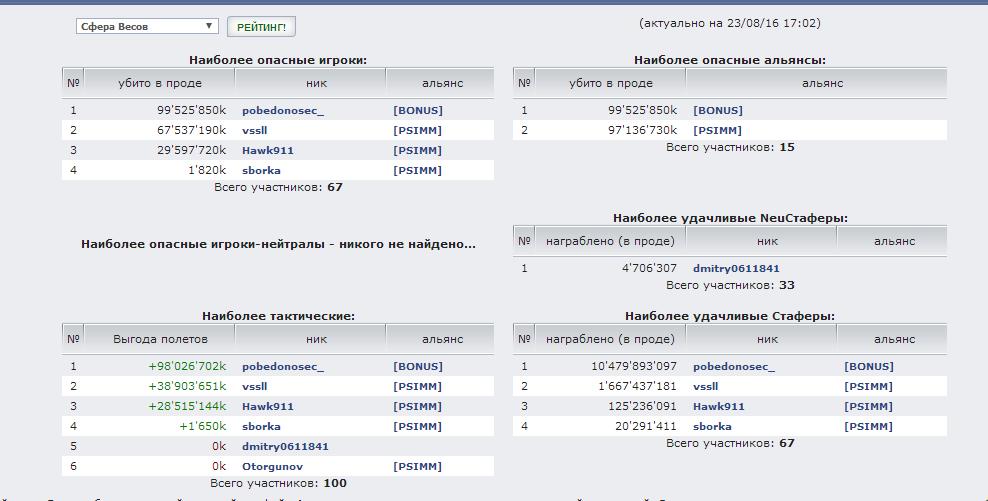Viewport: 988px width, 501px height.
Task: Click dmitry0611841 in the NeuСтаферы table
Action: 736,269
